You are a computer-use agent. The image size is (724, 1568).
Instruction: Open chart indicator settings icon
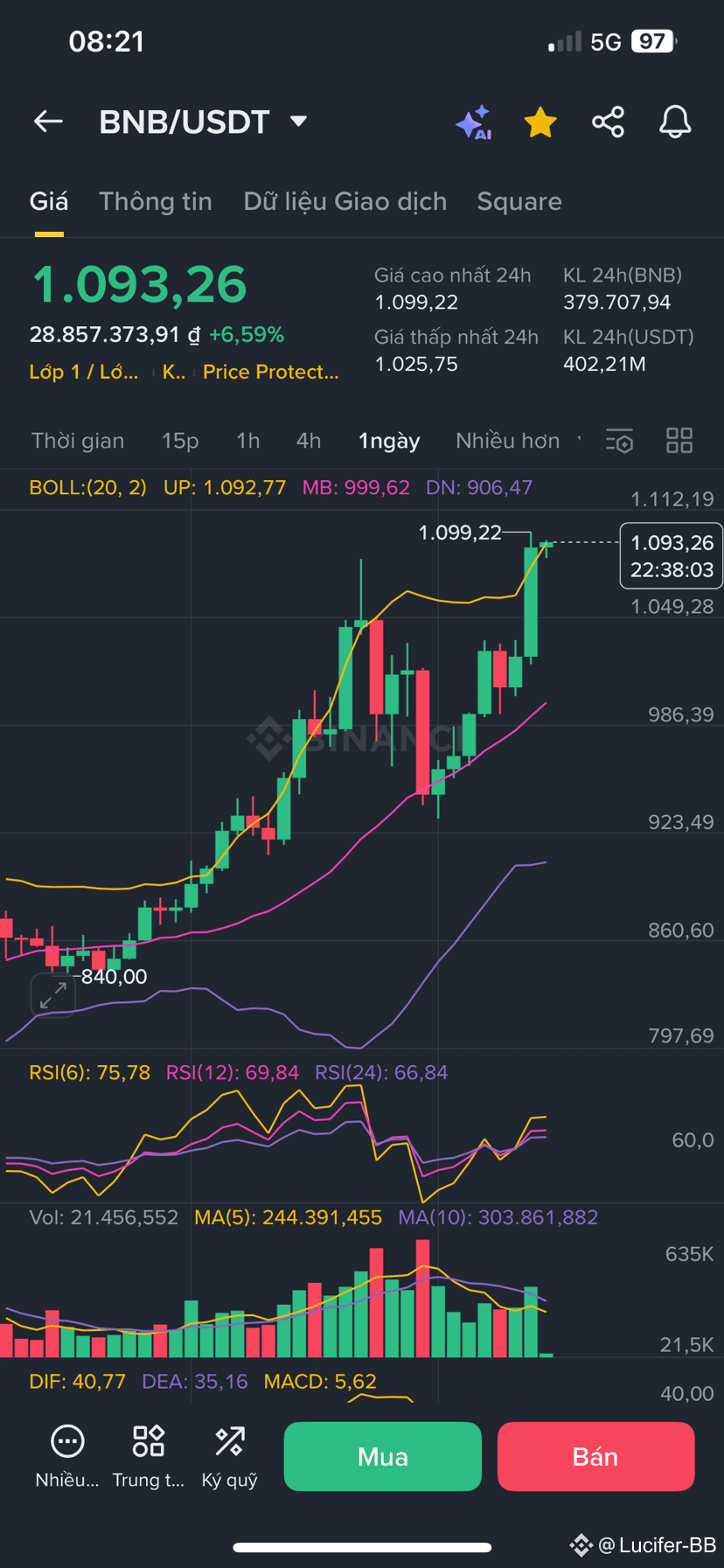pos(619,441)
